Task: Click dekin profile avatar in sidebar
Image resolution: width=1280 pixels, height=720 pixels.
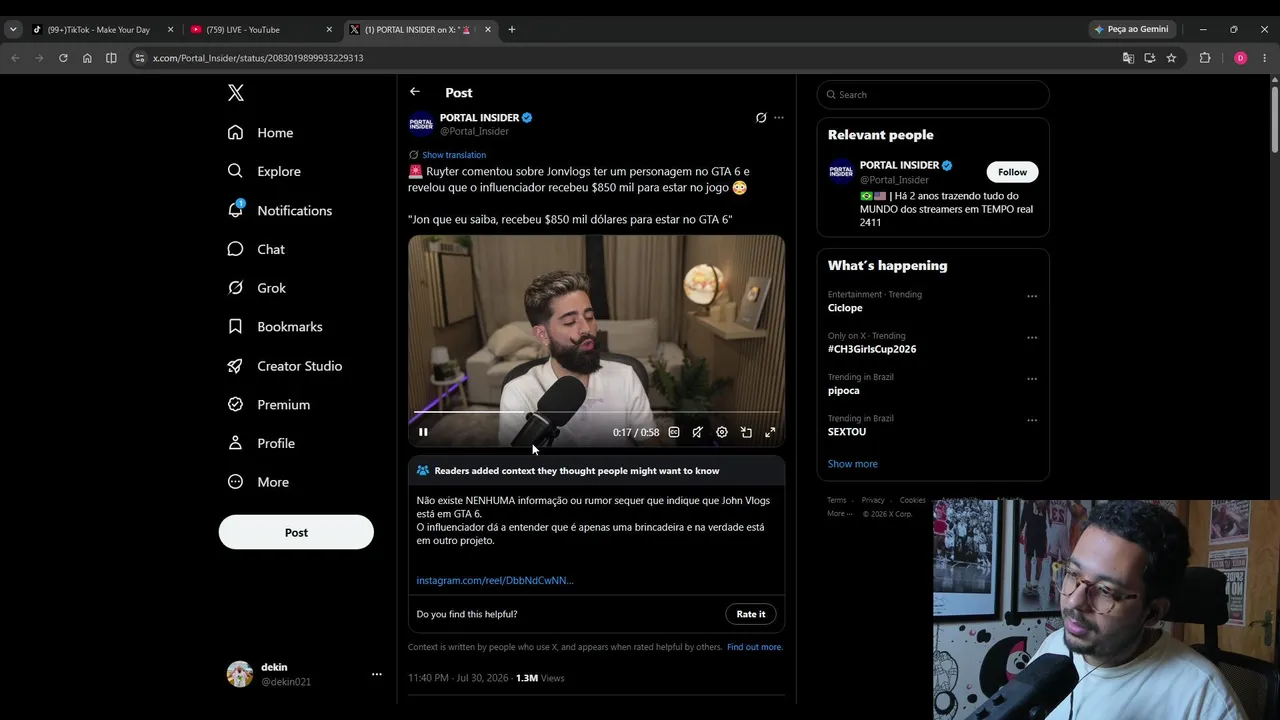Action: click(x=240, y=674)
